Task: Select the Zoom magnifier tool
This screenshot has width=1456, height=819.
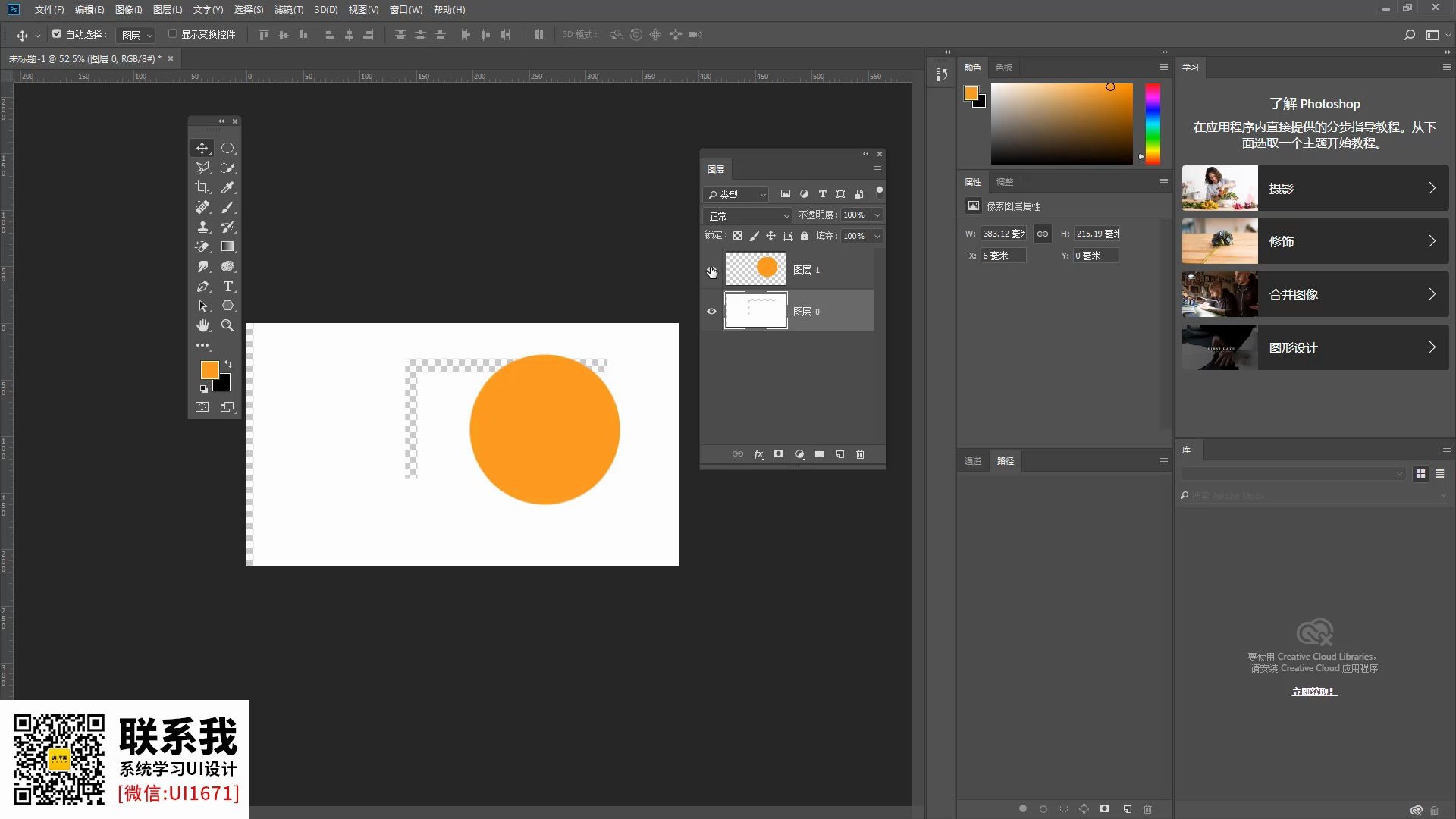Action: click(x=227, y=325)
